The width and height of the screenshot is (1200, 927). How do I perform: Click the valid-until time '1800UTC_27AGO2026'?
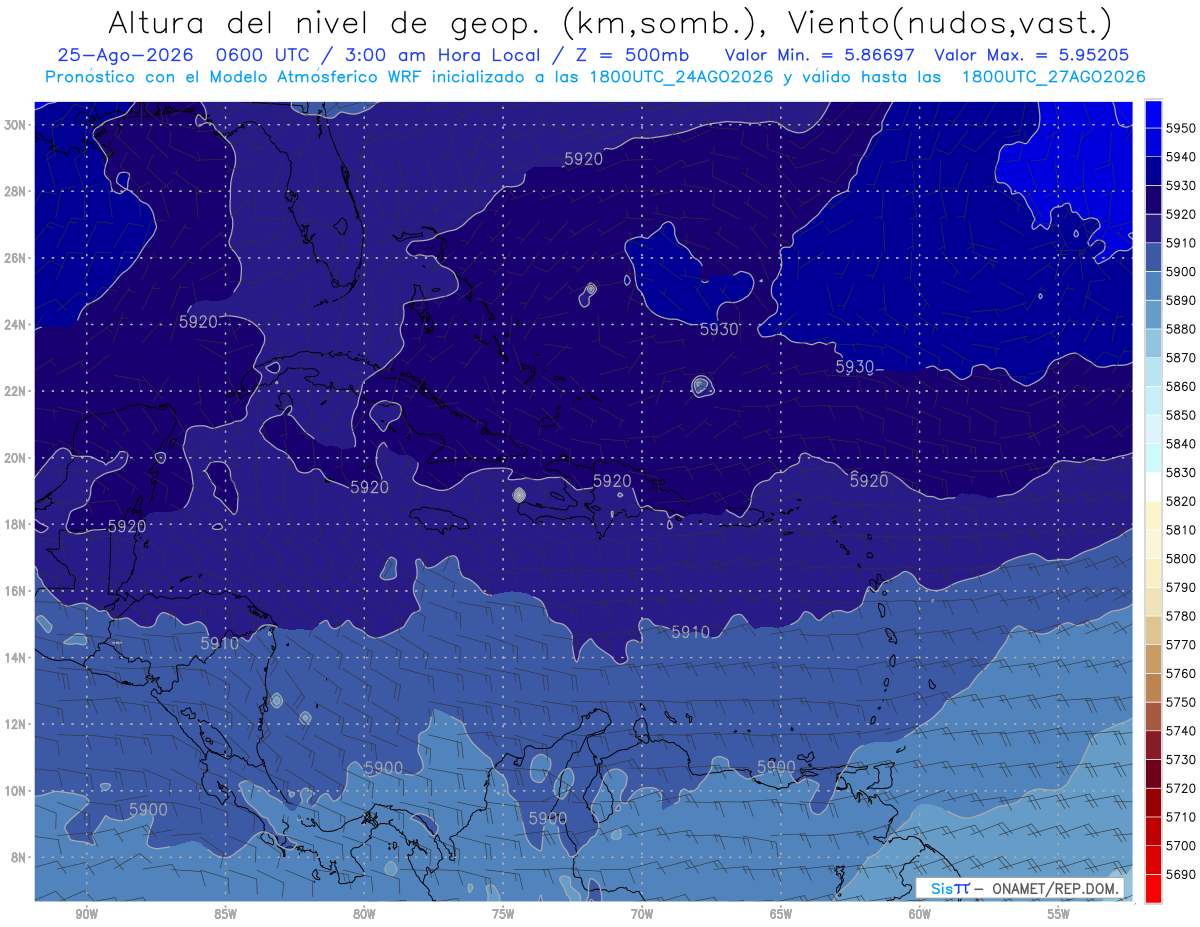(x=1054, y=77)
